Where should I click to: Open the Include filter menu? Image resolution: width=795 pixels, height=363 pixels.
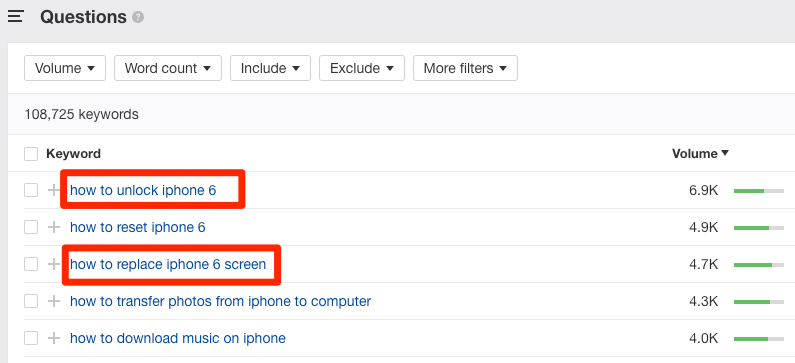(x=270, y=68)
